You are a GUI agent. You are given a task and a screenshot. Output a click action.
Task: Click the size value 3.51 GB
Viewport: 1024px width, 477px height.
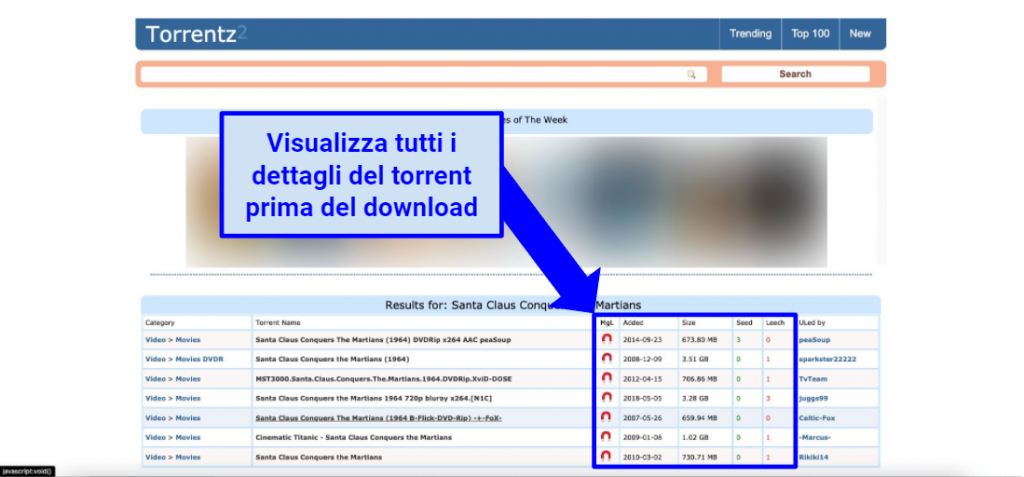coord(695,359)
